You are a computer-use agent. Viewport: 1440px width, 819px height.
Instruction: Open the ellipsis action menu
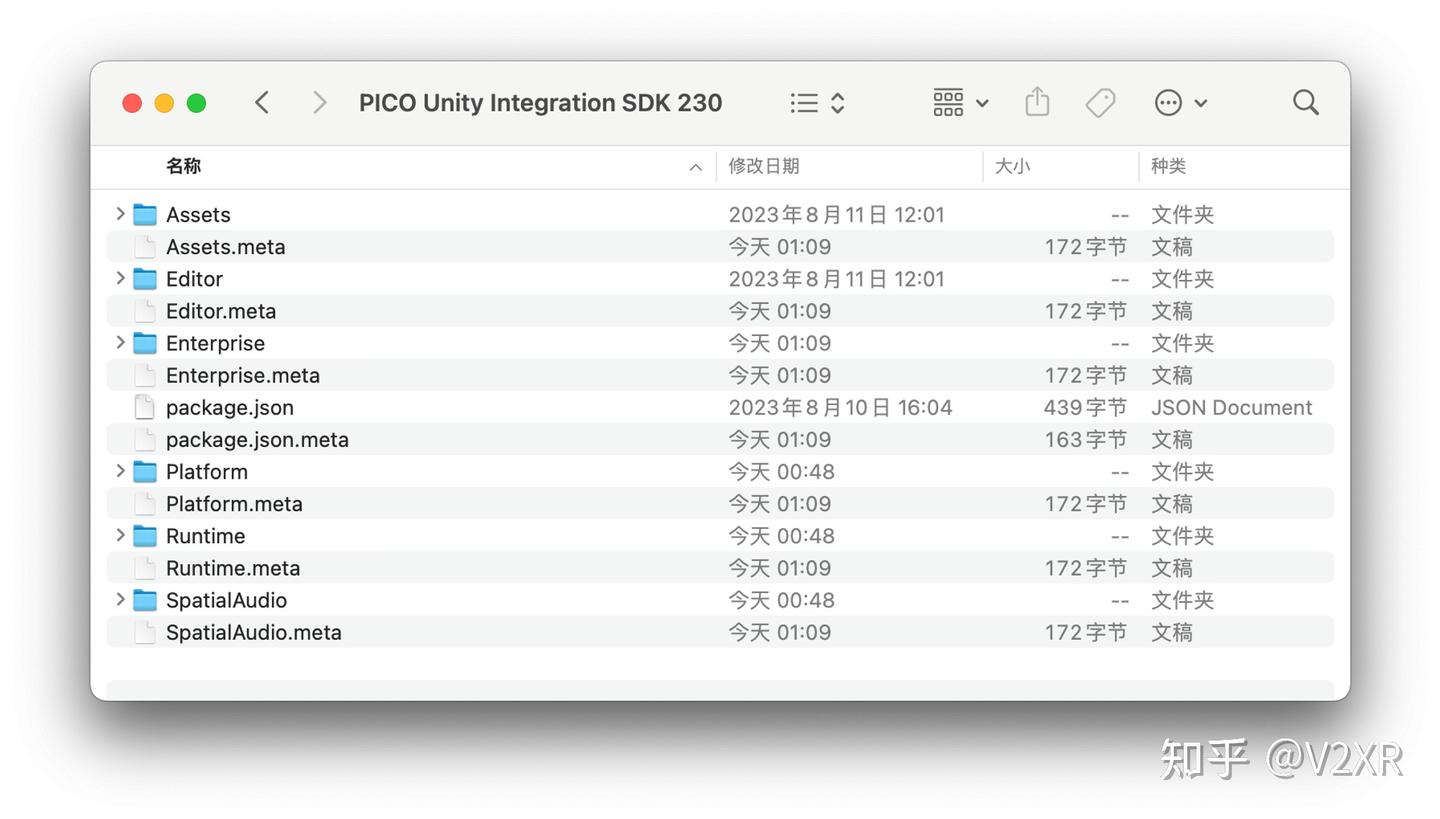1180,102
